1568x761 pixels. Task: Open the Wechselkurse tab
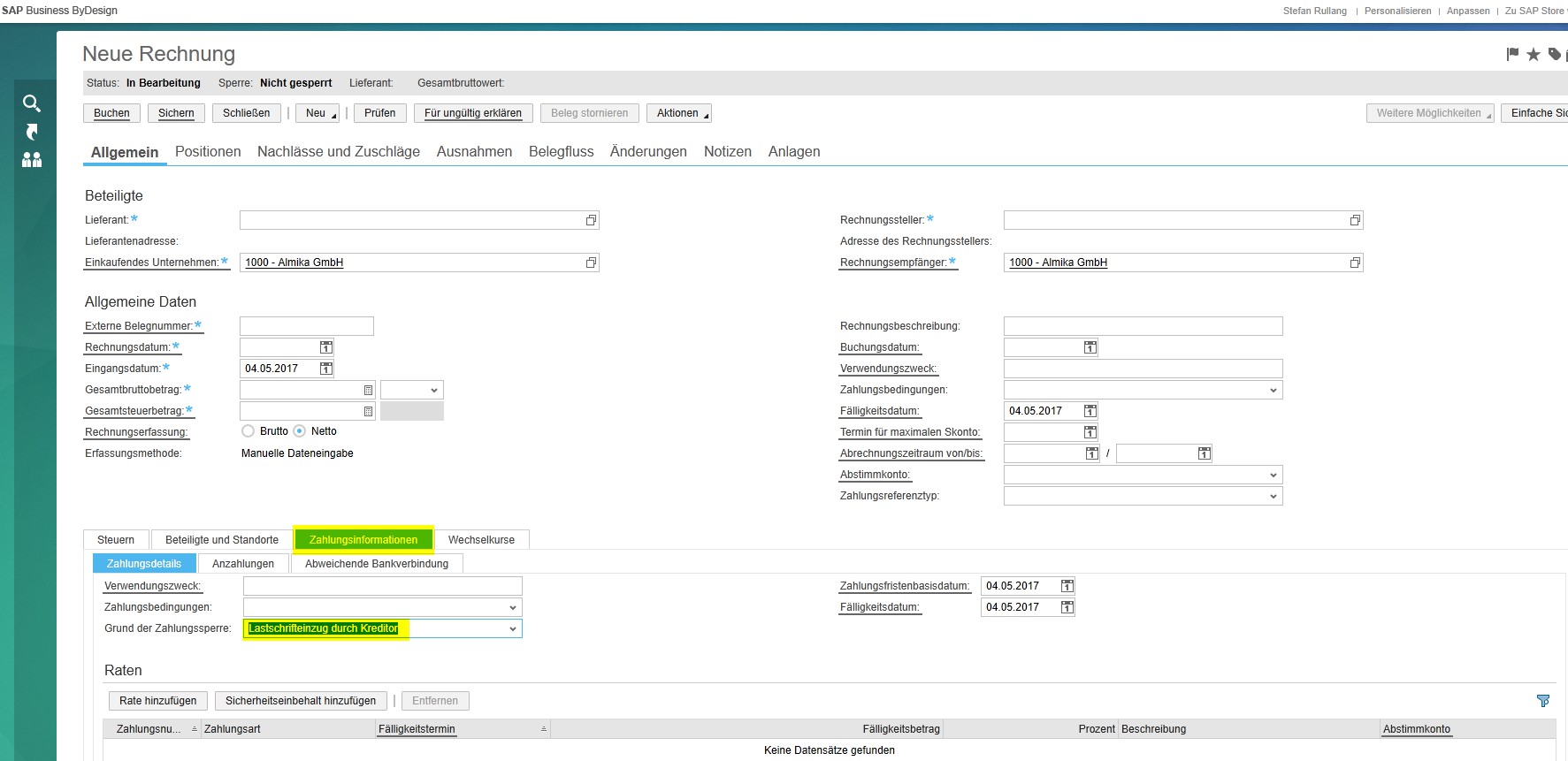coord(481,540)
